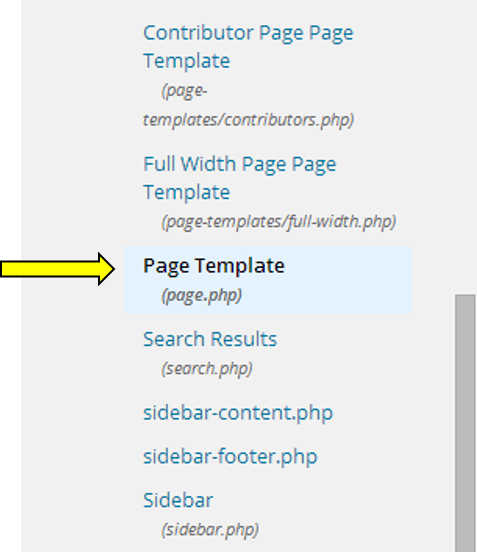Click the page-templates/contributors.php filename text
The image size is (477, 552).
coord(248,106)
